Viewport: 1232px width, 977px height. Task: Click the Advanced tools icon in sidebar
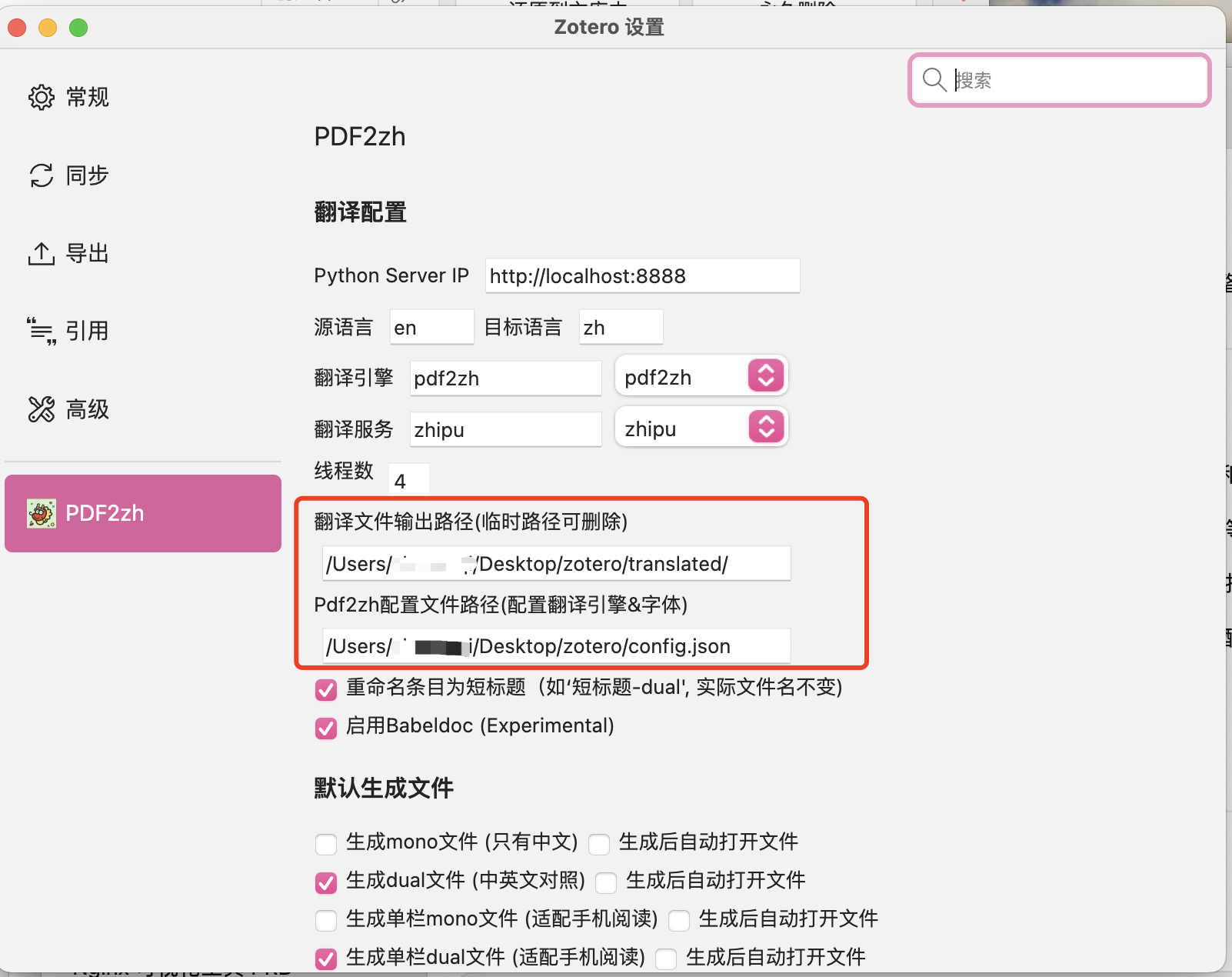pyautogui.click(x=42, y=409)
